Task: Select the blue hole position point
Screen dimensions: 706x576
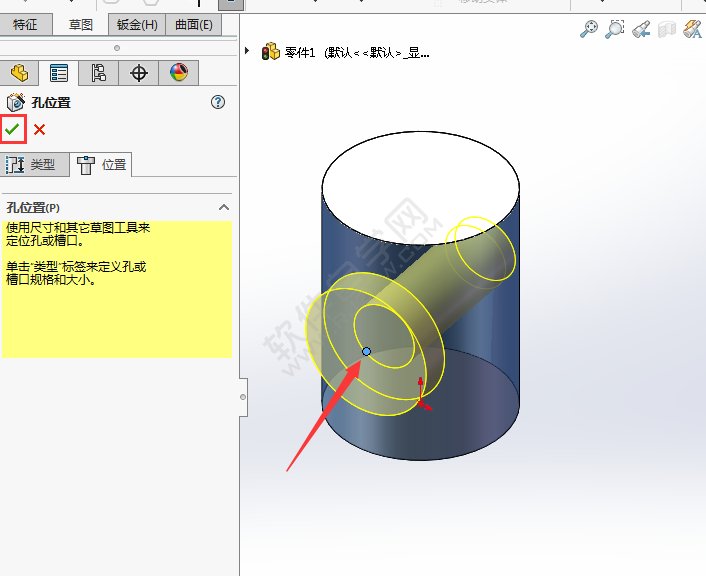Action: [367, 351]
